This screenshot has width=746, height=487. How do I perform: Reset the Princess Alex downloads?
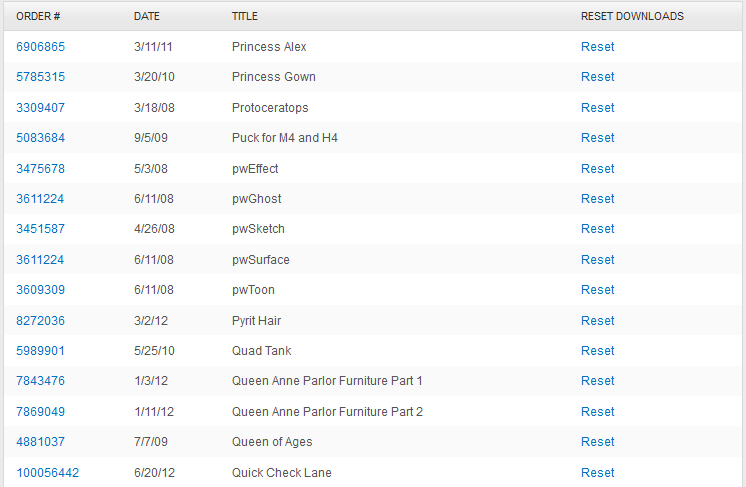point(597,47)
